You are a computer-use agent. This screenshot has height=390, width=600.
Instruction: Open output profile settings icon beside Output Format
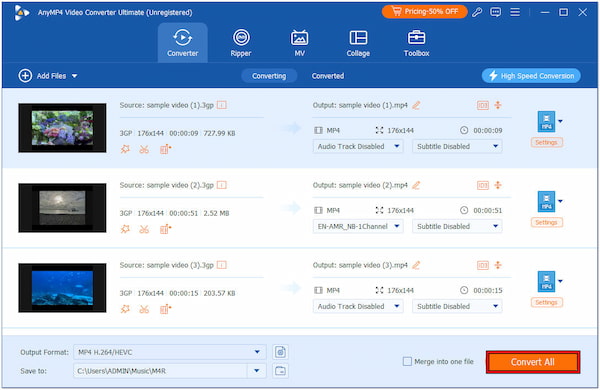(280, 352)
